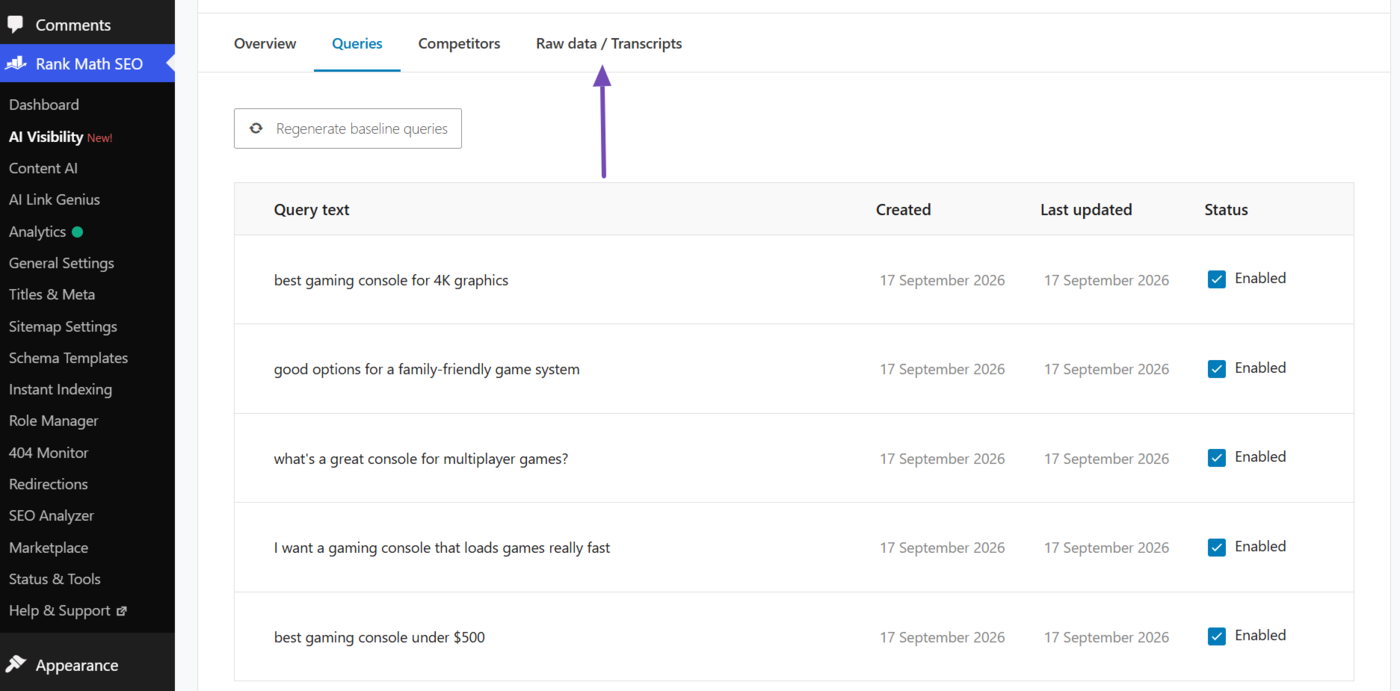Open General Settings

(x=61, y=263)
